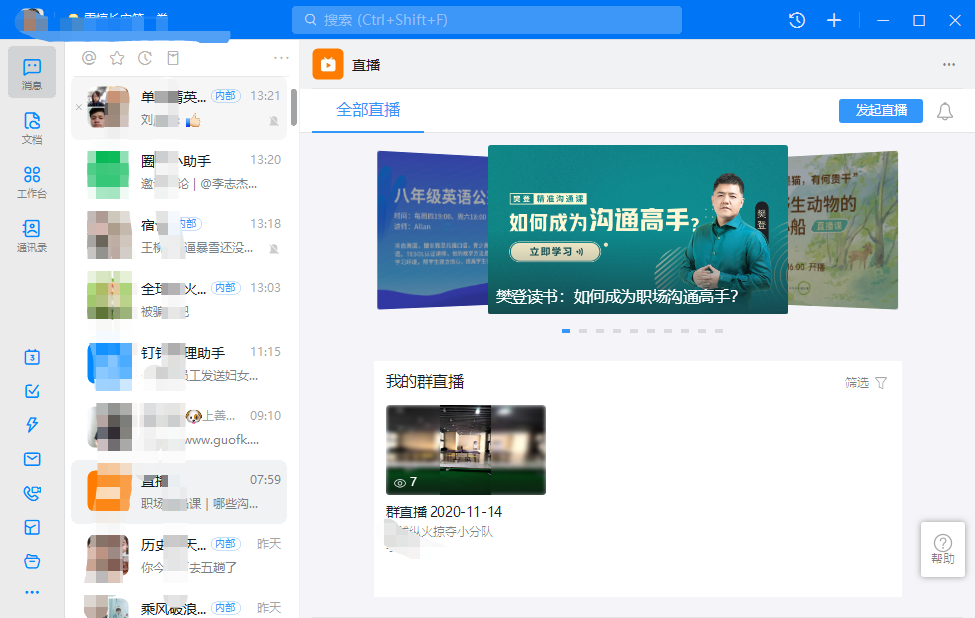Open the 帮助 help button
975x618 pixels.
[x=943, y=550]
